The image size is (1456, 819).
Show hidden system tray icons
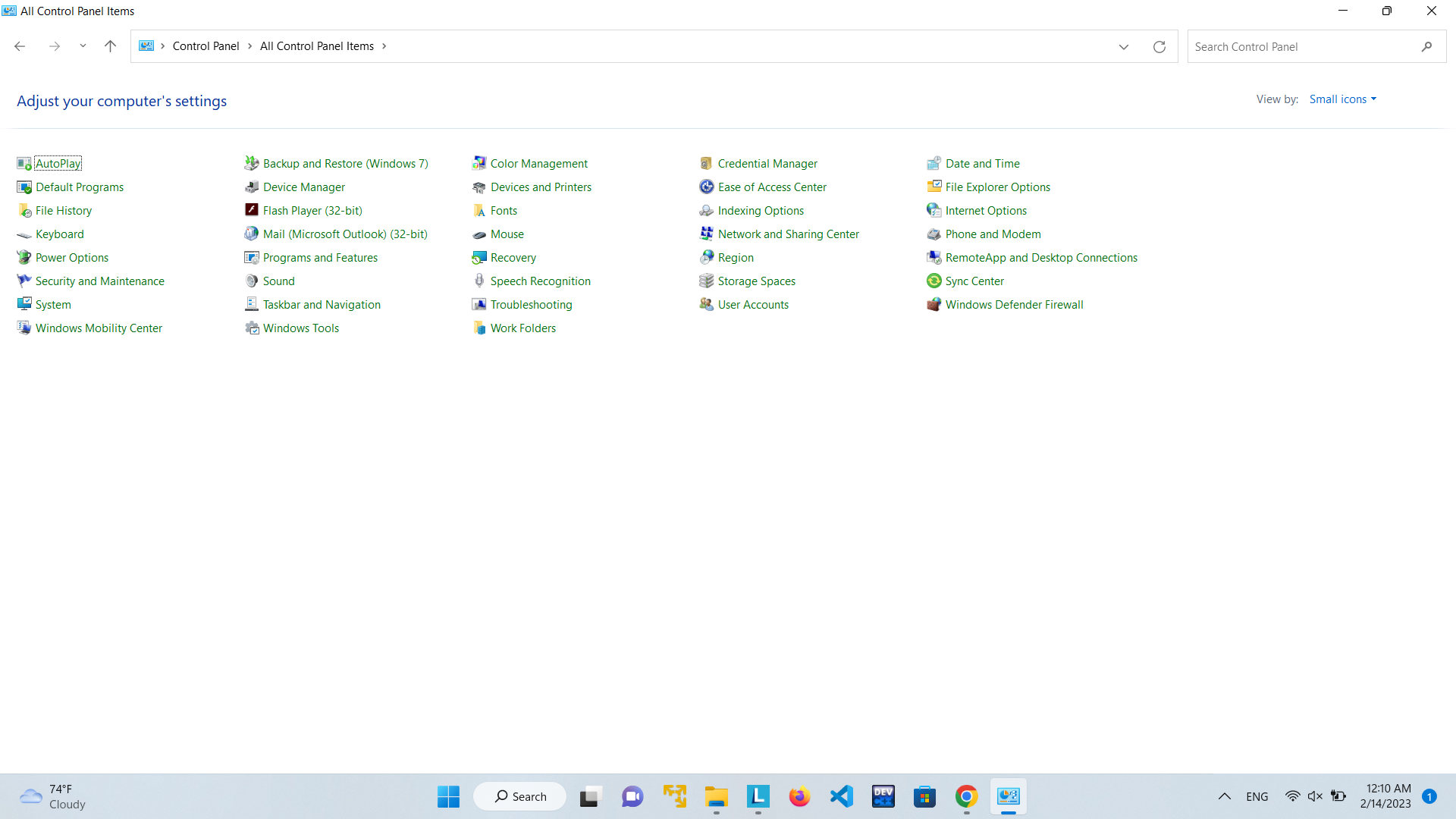tap(1224, 796)
